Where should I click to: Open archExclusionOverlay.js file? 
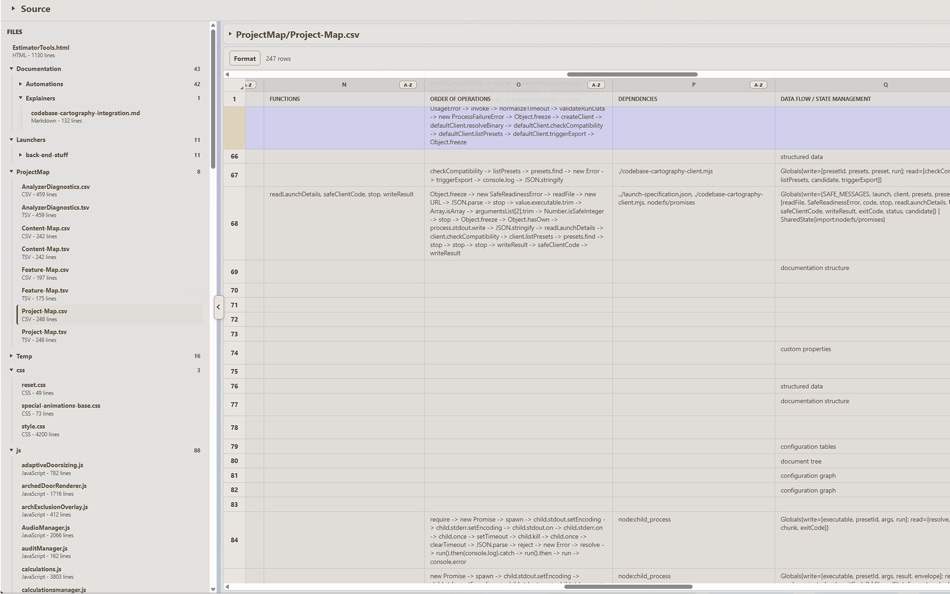[55, 510]
